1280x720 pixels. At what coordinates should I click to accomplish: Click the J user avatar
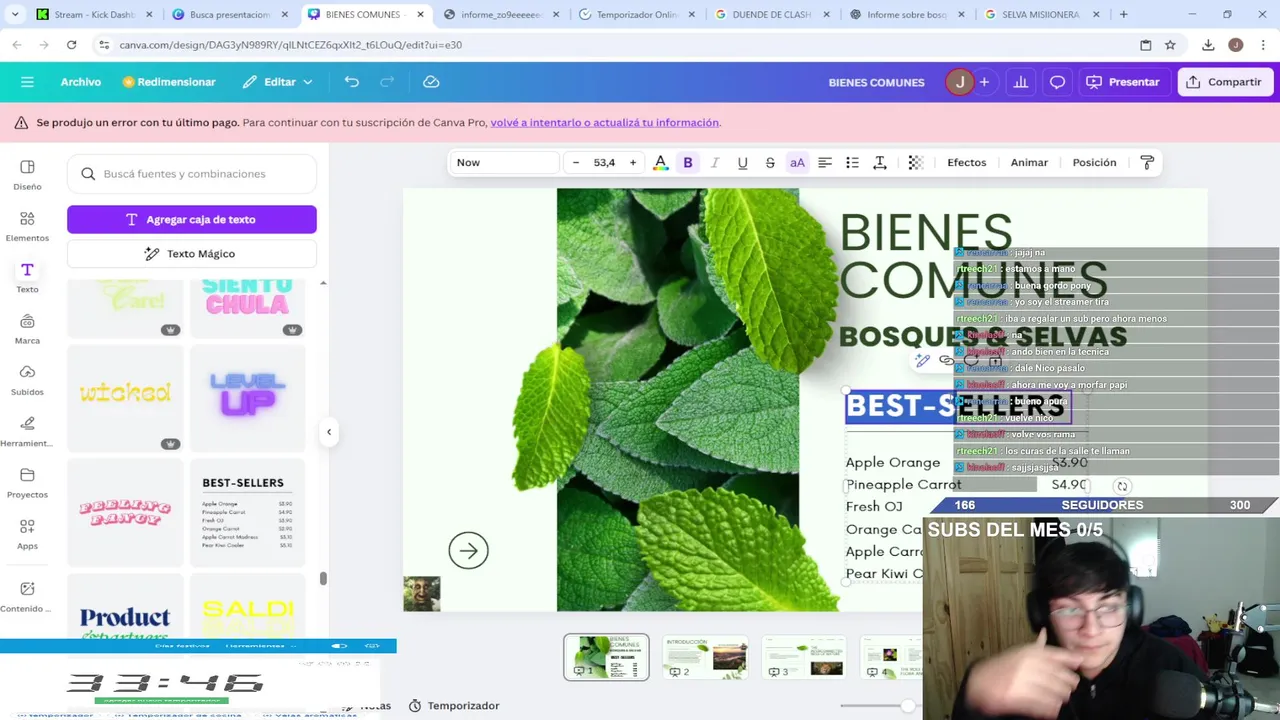(x=959, y=82)
